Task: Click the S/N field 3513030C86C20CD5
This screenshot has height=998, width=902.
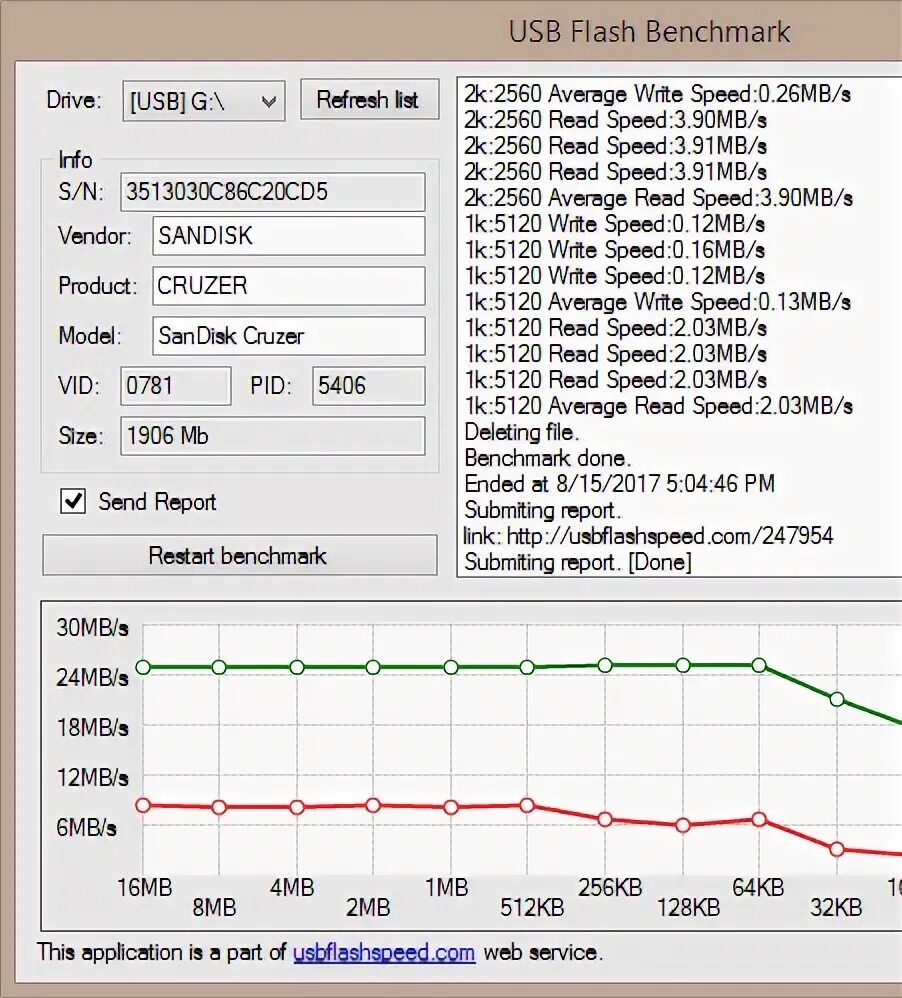Action: [272, 192]
